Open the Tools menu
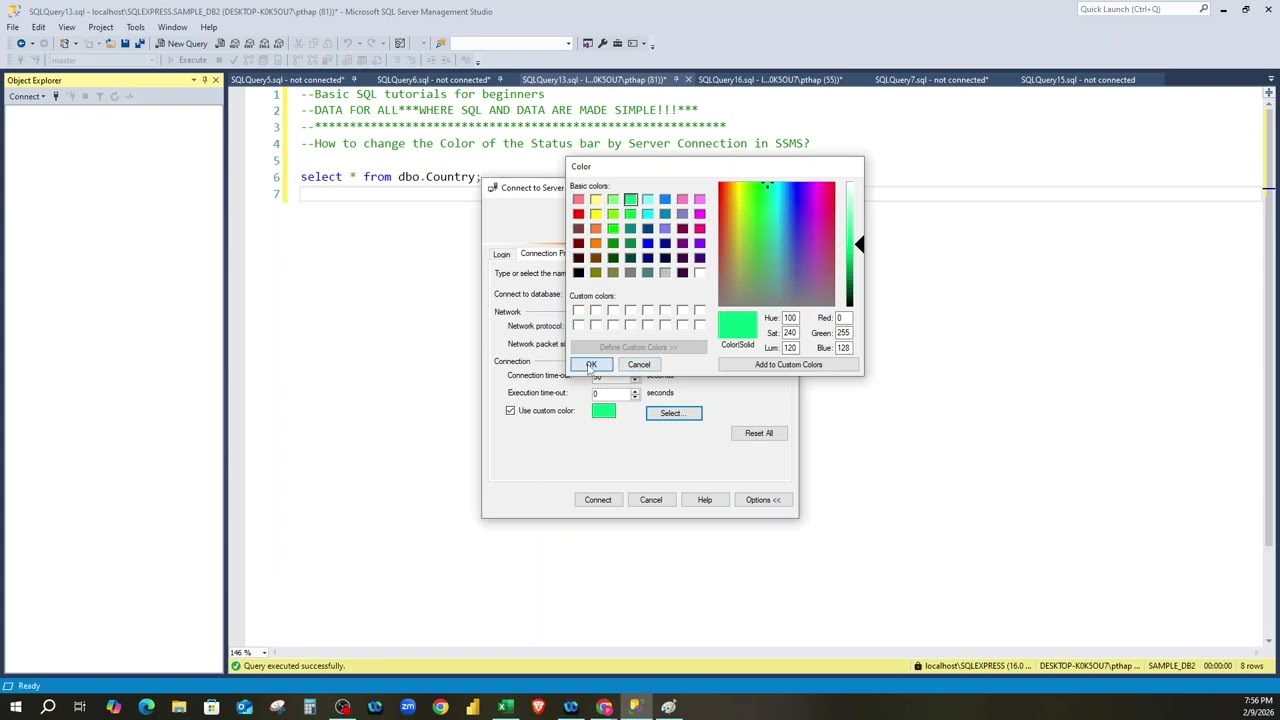 point(135,27)
